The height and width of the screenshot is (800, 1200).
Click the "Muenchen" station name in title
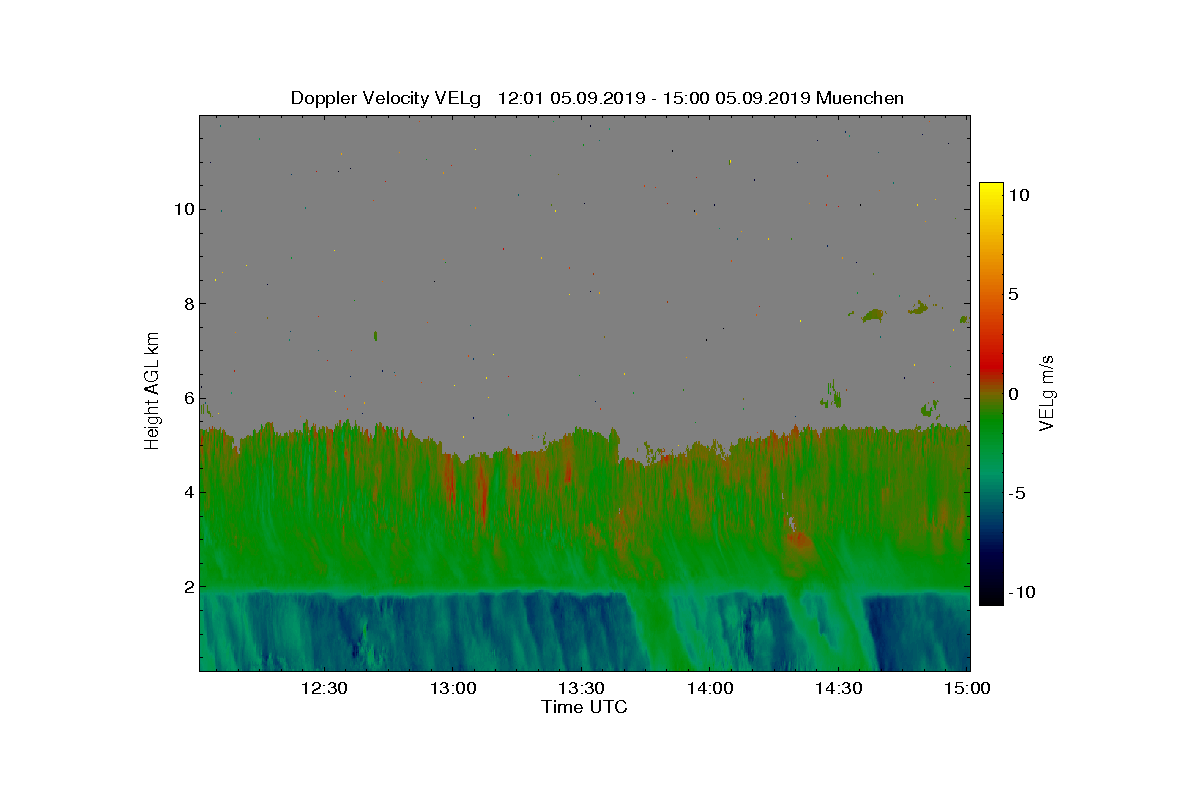[860, 98]
